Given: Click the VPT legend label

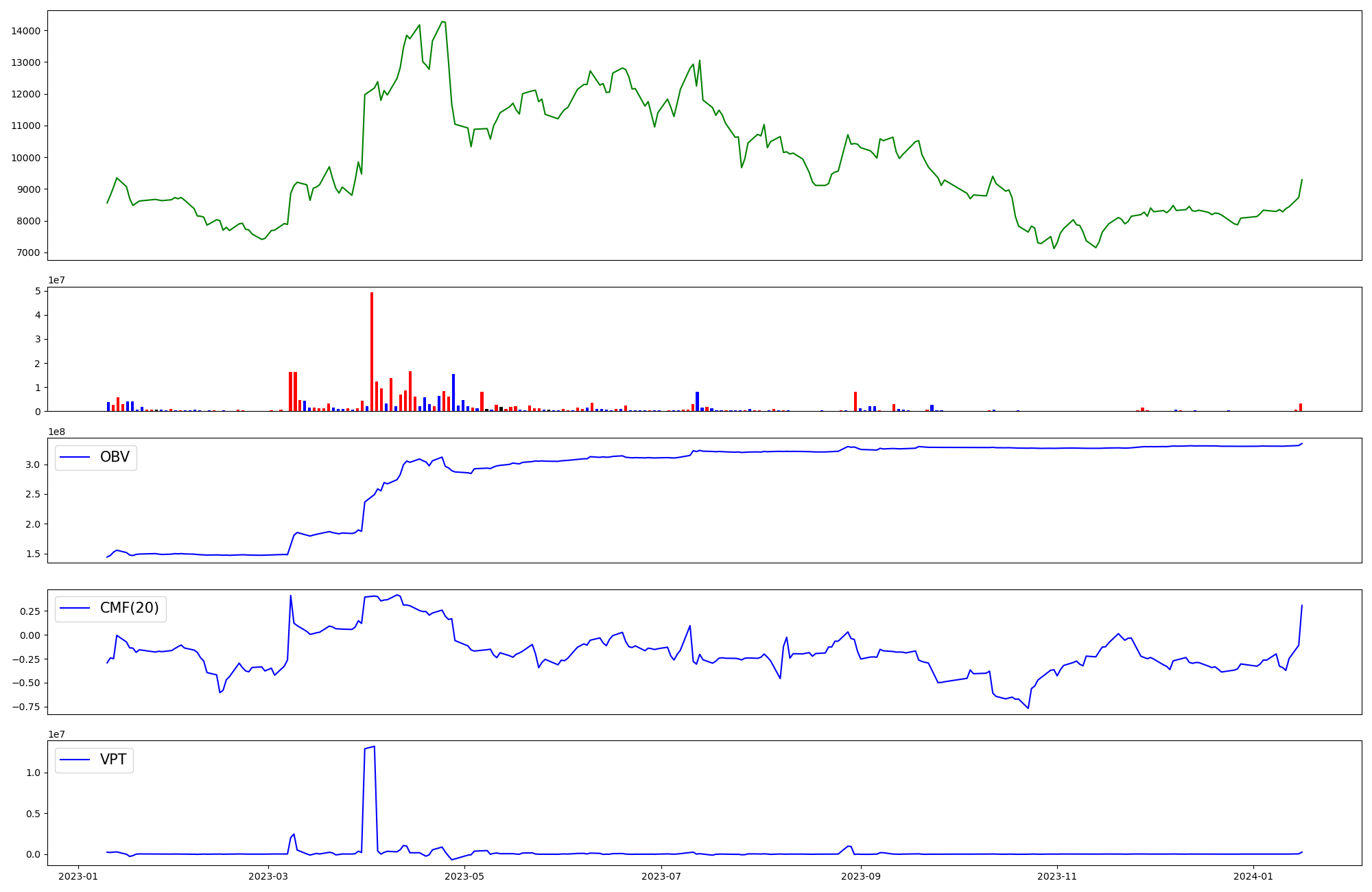Looking at the screenshot, I should pos(113,760).
